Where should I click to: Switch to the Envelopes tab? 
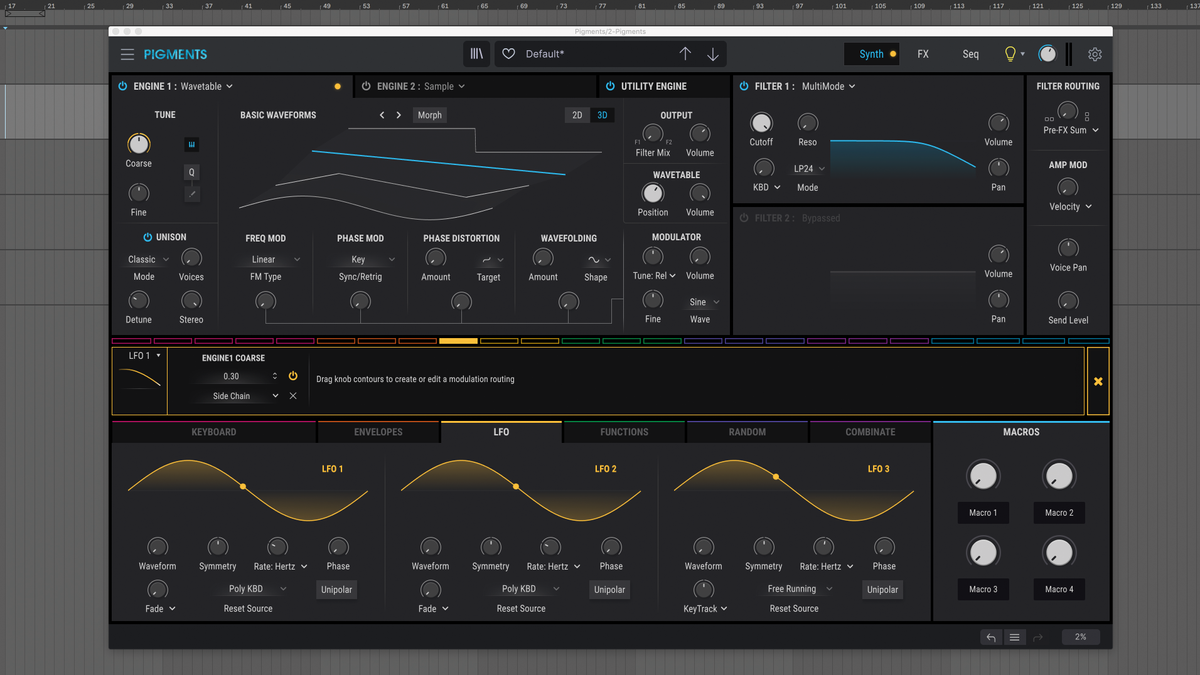378,432
